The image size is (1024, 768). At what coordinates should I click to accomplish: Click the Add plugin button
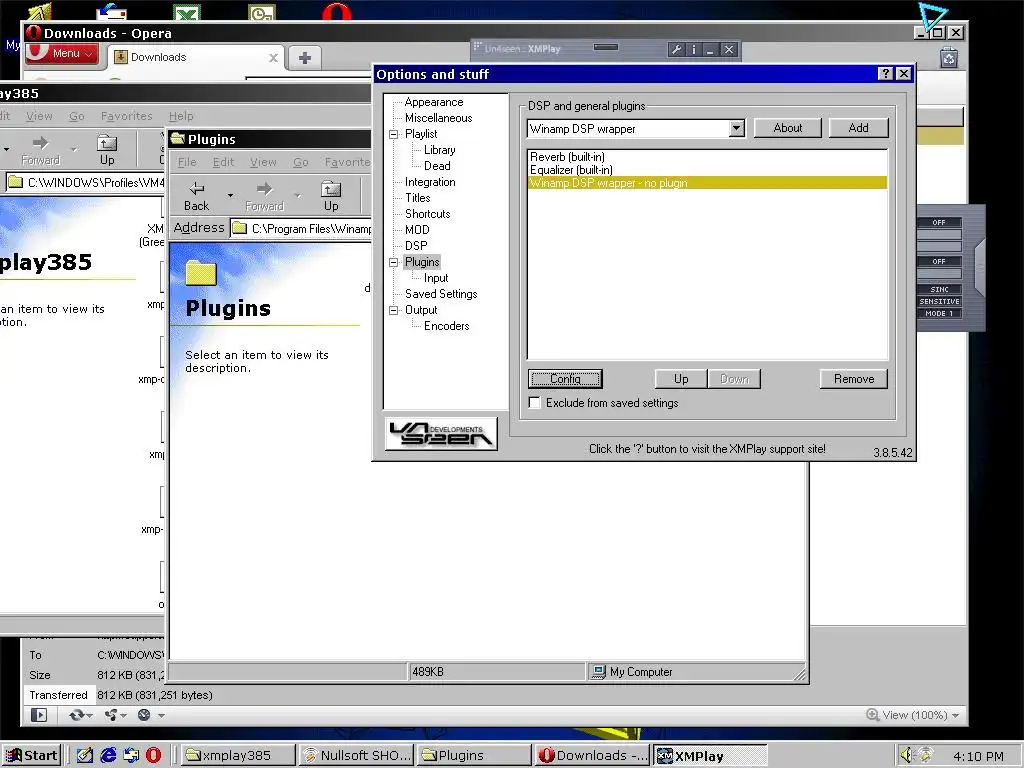(x=858, y=128)
